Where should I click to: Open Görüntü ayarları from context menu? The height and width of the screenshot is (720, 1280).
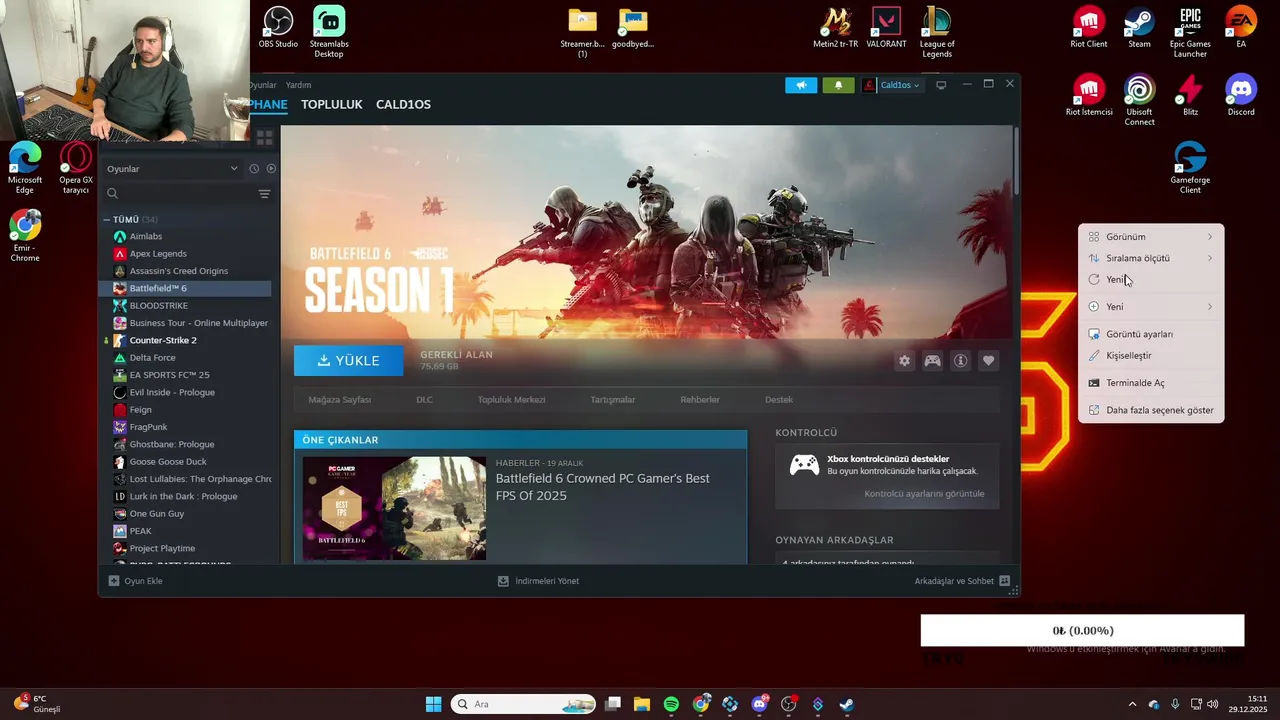click(1151, 334)
